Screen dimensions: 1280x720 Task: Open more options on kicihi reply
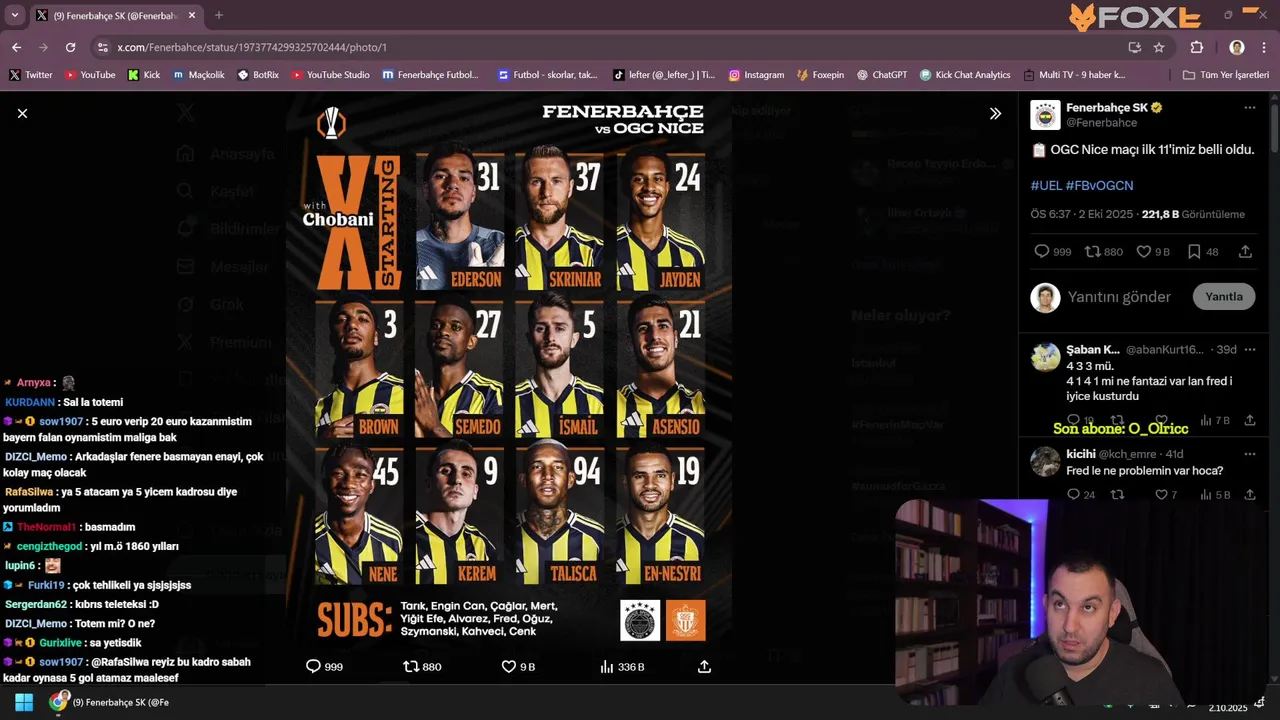click(x=1249, y=454)
